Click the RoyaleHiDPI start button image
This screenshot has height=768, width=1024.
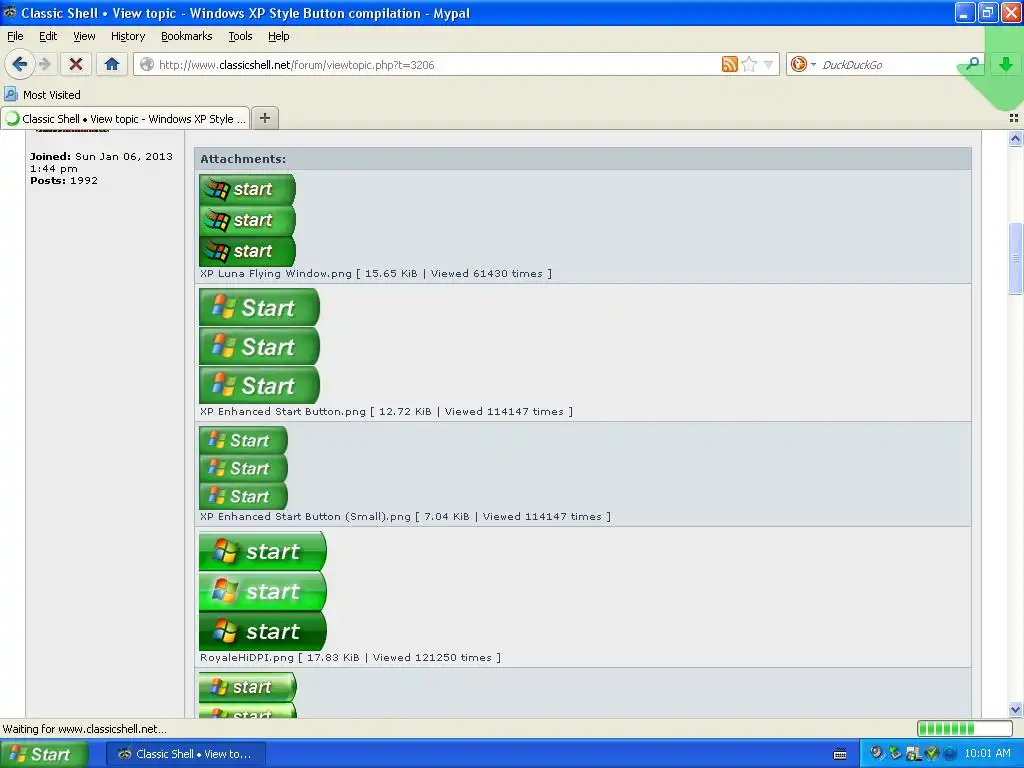point(263,591)
